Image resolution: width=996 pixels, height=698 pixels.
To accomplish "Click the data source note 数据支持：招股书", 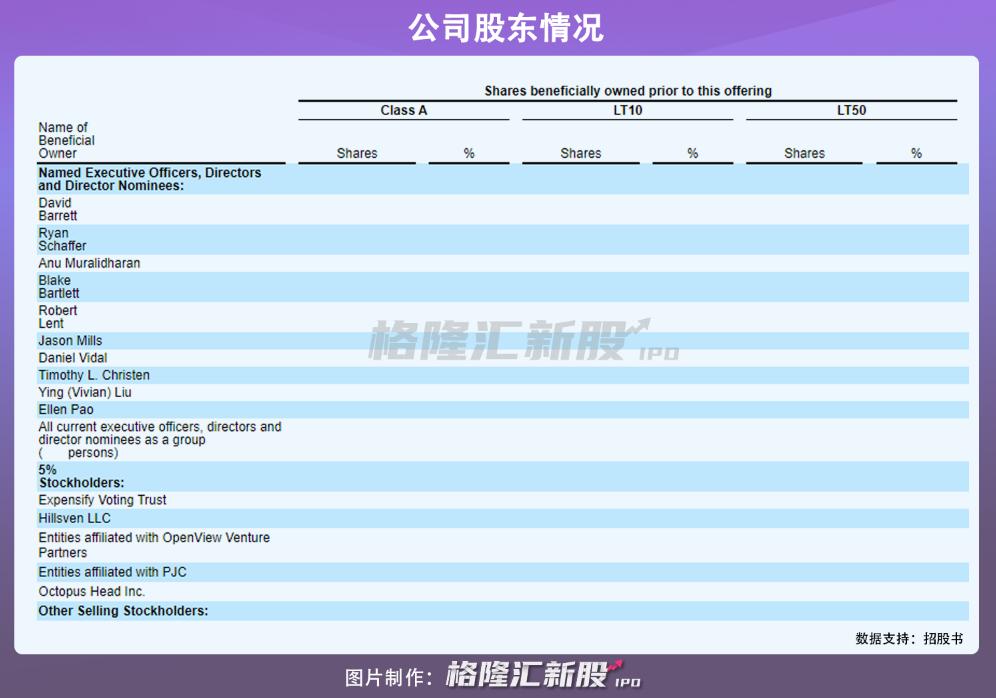I will 909,638.
